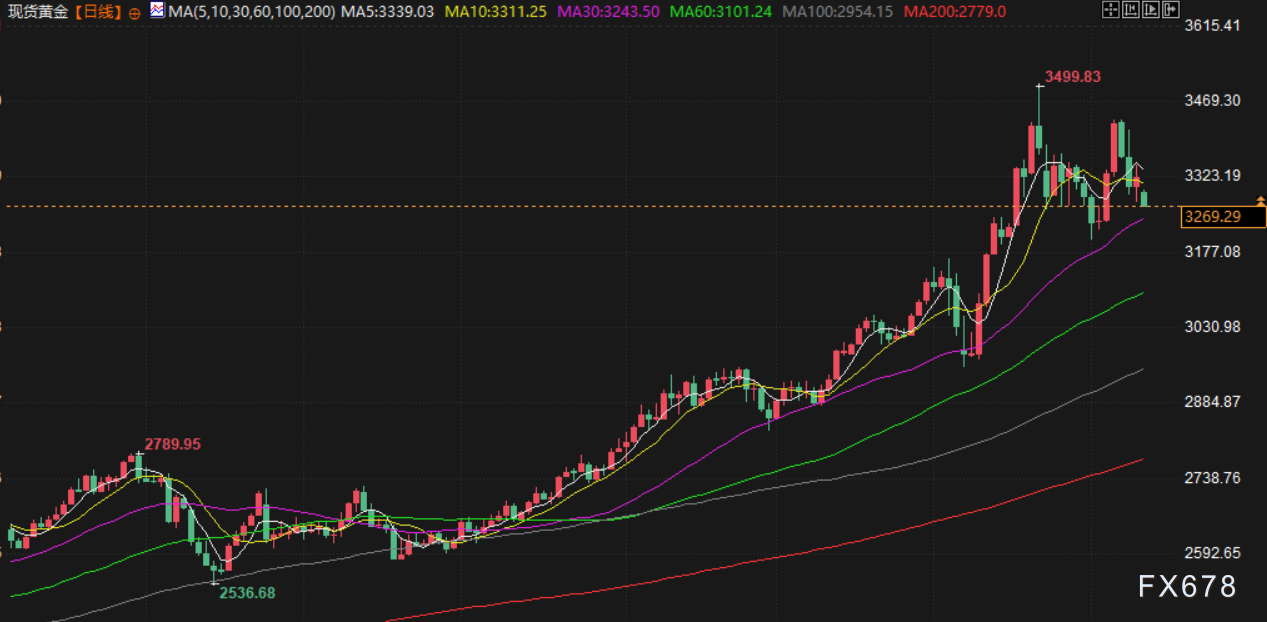The height and width of the screenshot is (622, 1267).
Task: Toggle the MA5 line via its label
Action: point(387,12)
